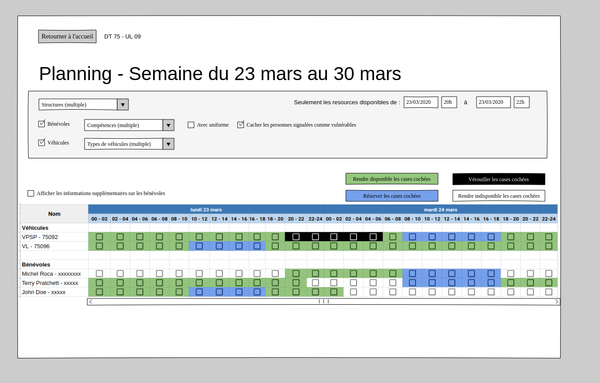Toggle Cacher les personnes signalées comme vulnérables
600x383 pixels.
(x=240, y=125)
